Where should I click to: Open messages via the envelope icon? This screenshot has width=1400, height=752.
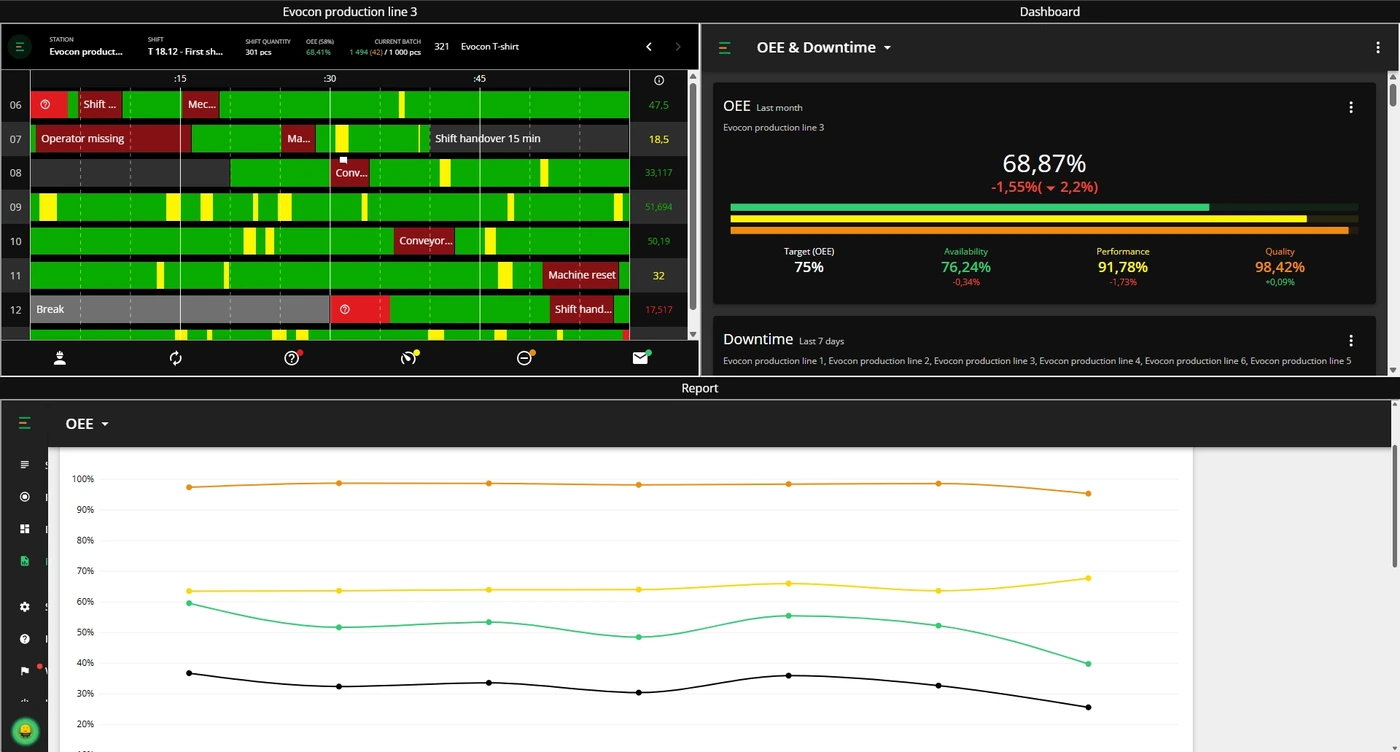[641, 358]
